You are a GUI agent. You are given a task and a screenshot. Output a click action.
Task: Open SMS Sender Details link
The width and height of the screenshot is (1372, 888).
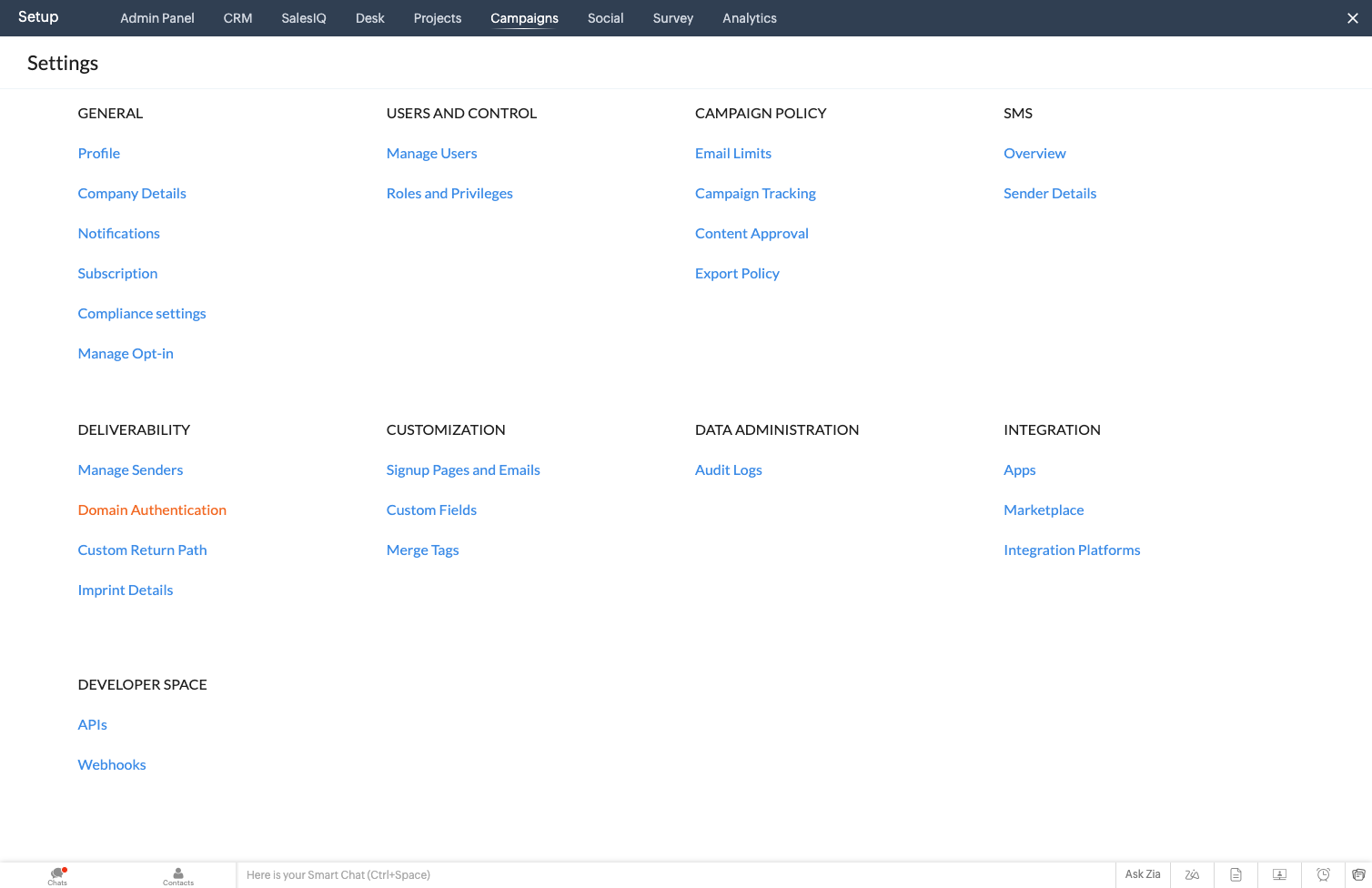click(1050, 193)
